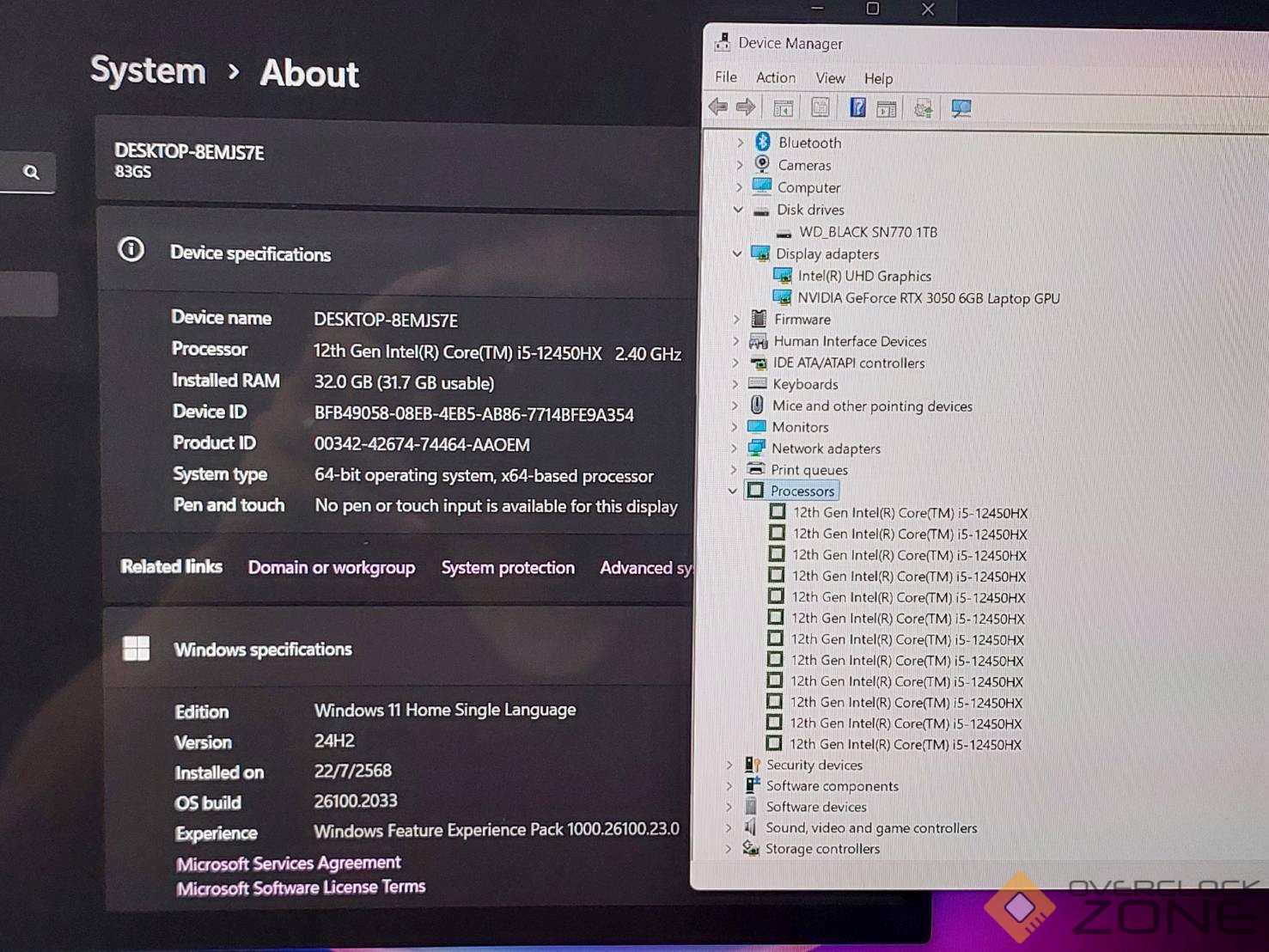Open the Advanced system settings link
Screen dimensions: 1269x952
click(x=646, y=567)
